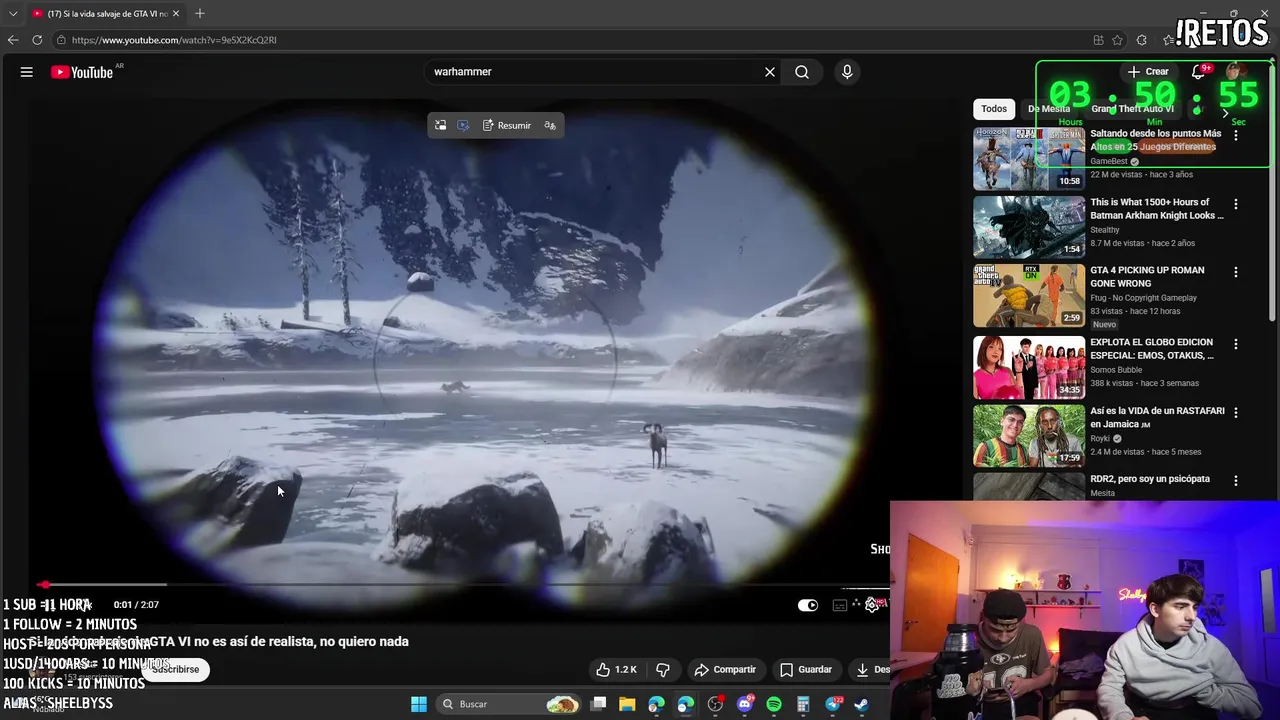This screenshot has height=720, width=1280.
Task: Open a new browser tab
Action: 200,13
